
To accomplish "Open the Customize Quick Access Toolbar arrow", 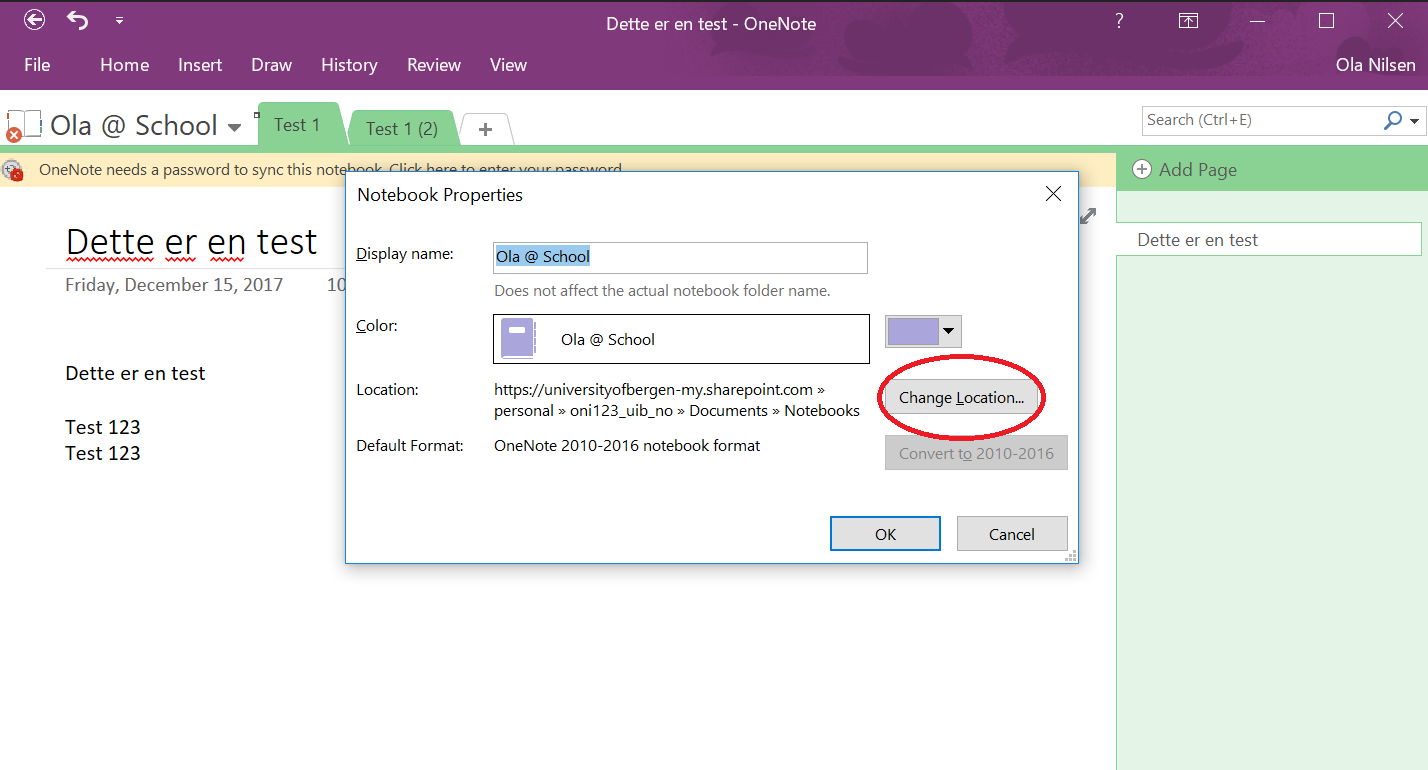I will click(x=119, y=21).
